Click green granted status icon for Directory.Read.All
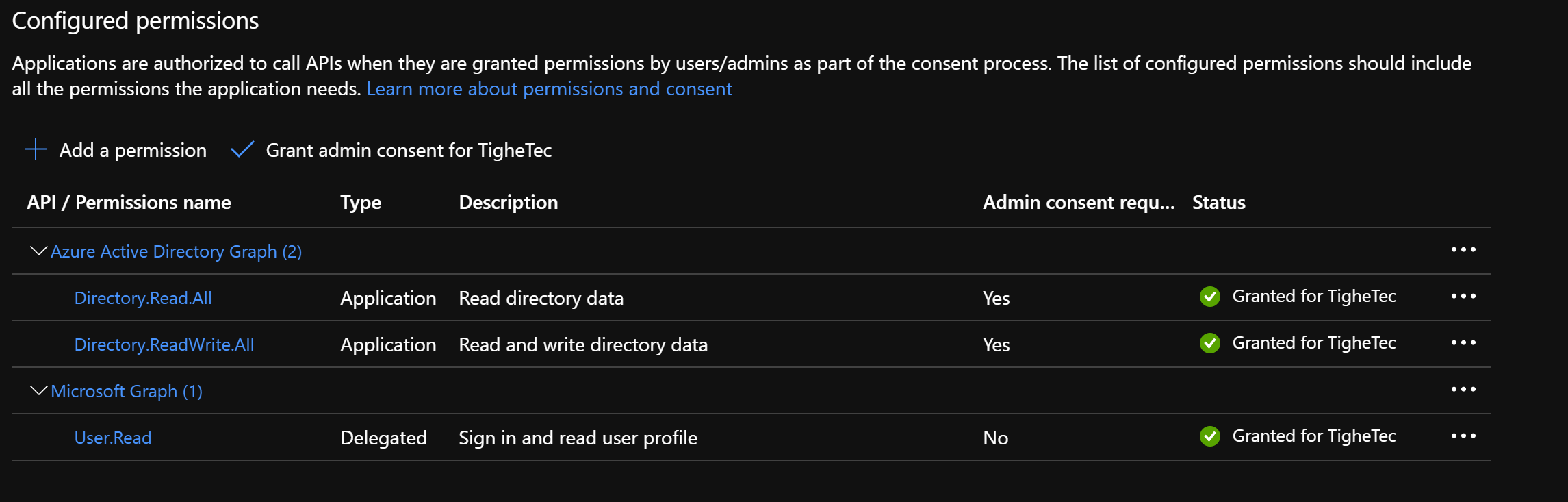1568x502 pixels. point(1209,297)
